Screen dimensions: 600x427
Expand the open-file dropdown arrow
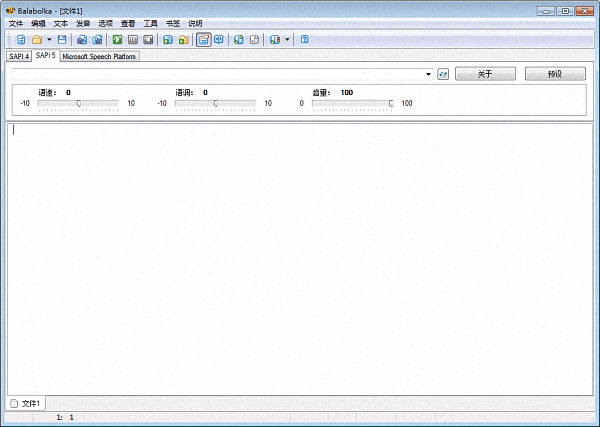coord(49,39)
